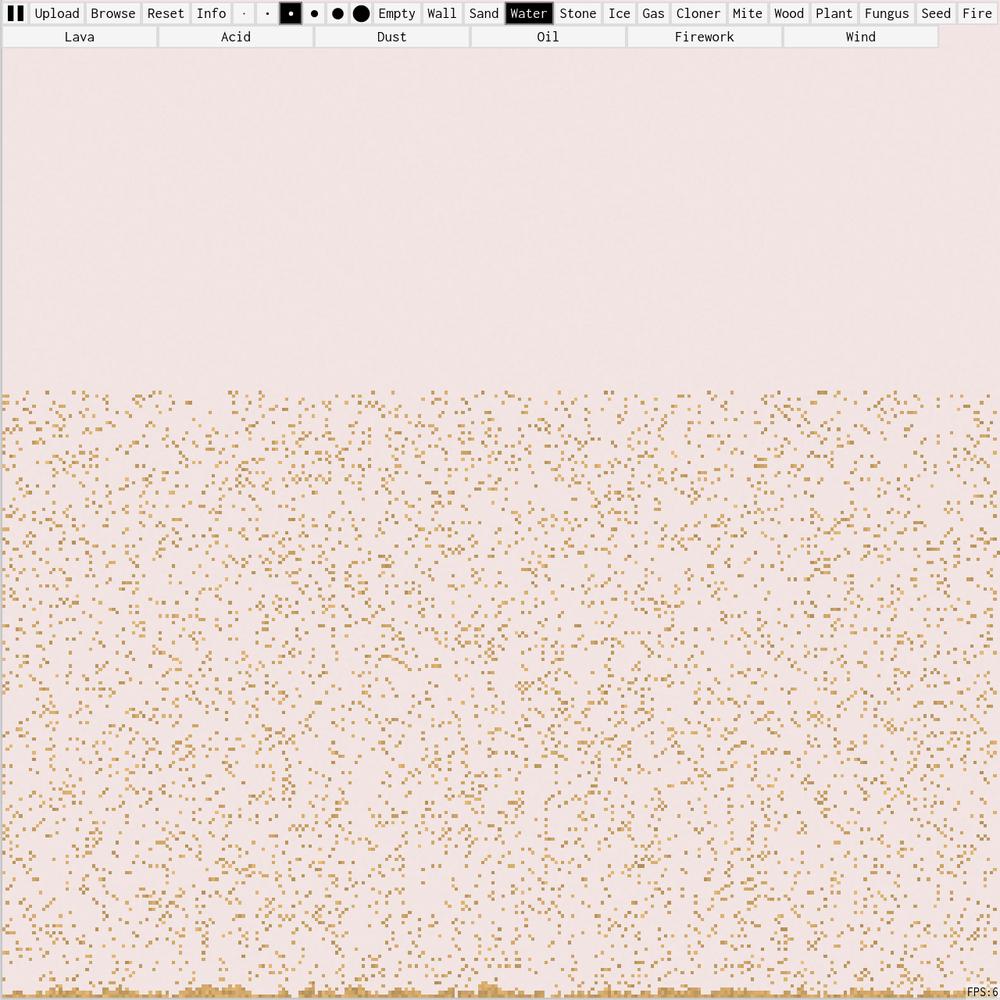This screenshot has height=1000, width=1000.
Task: Pick the Oil element
Action: tap(548, 37)
